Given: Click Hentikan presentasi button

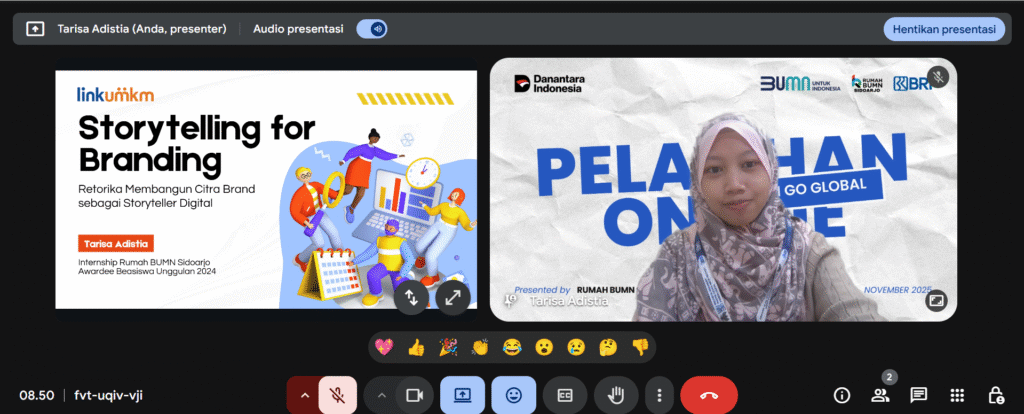Looking at the screenshot, I should [943, 29].
